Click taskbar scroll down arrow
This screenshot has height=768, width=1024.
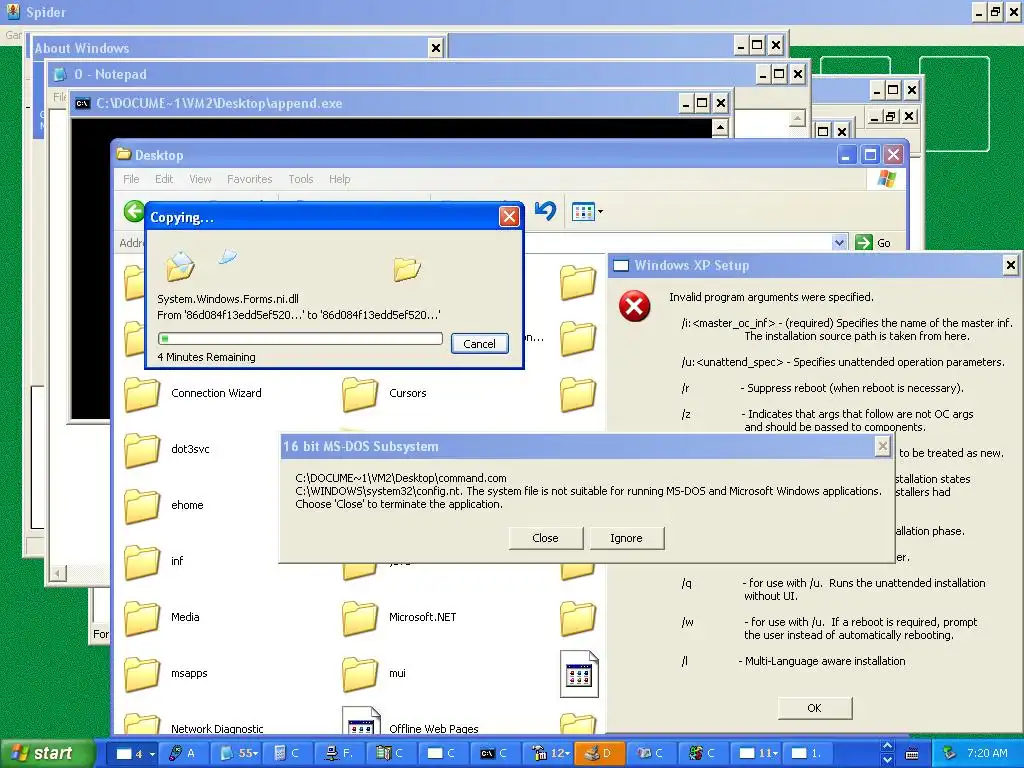pos(887,760)
